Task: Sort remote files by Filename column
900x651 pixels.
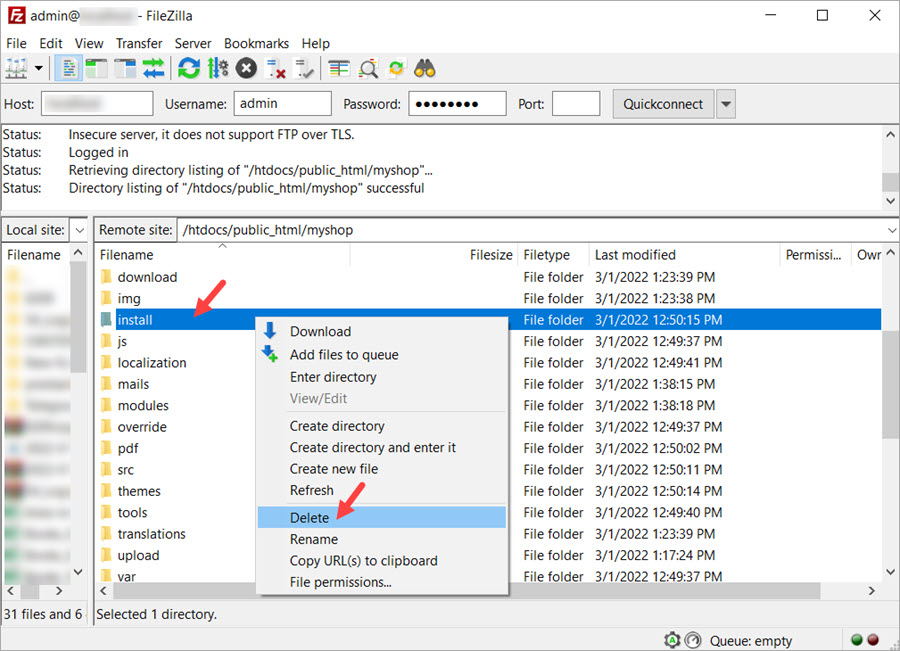Action: 223,255
